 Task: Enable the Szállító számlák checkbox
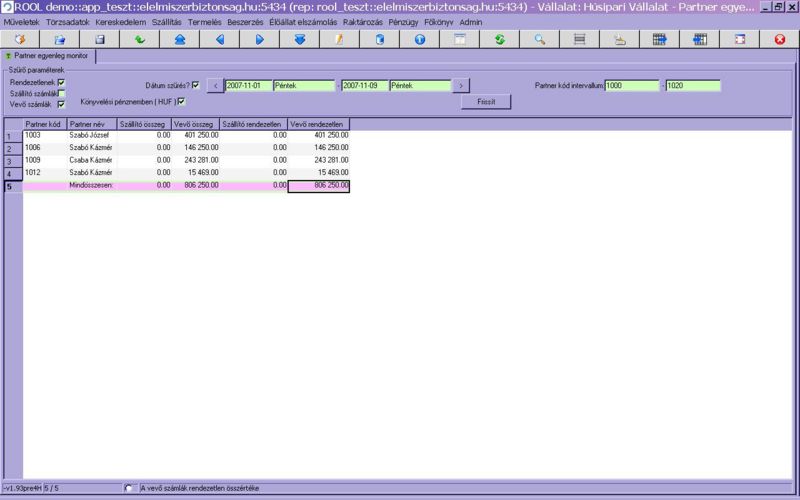[61, 93]
